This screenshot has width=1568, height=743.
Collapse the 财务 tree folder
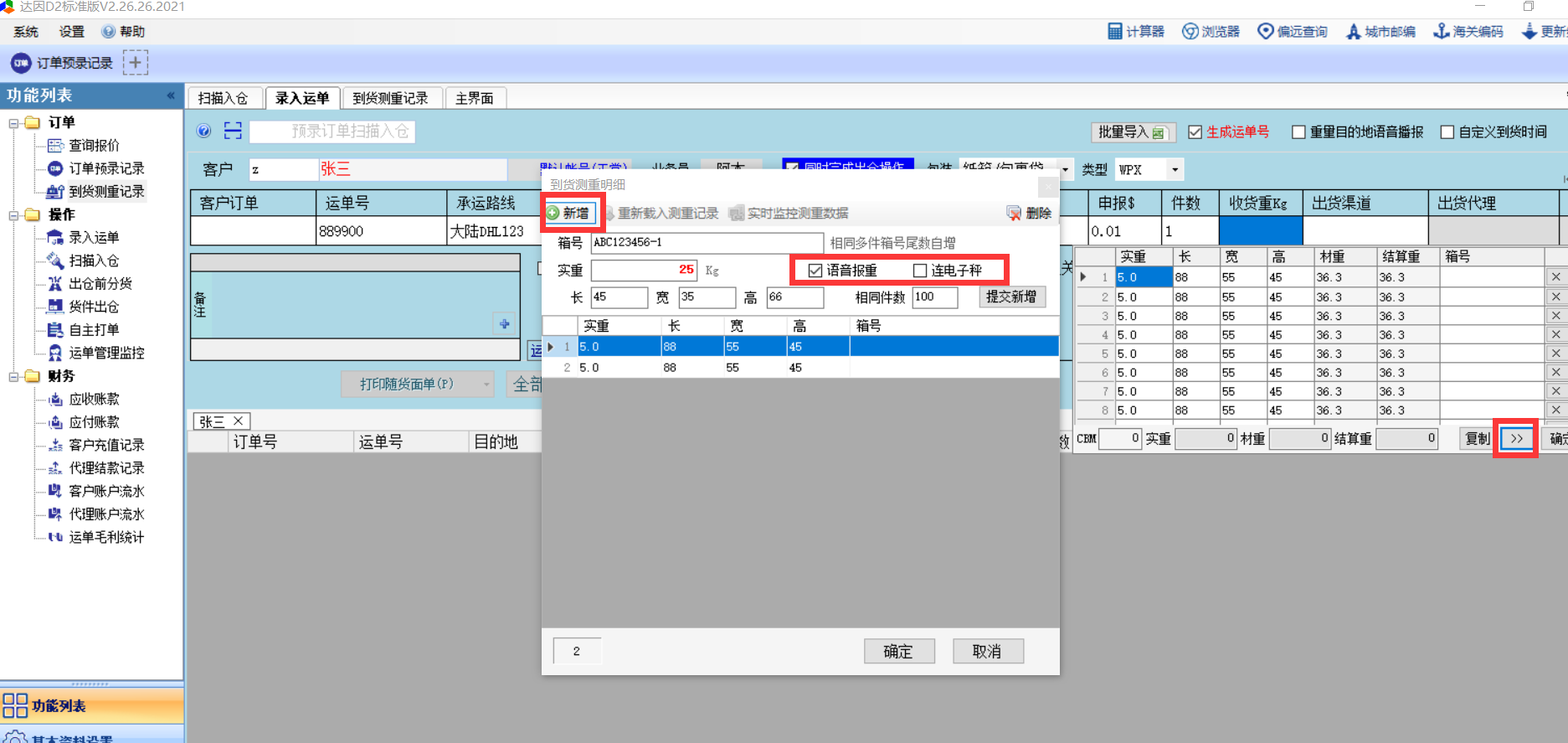(x=13, y=376)
